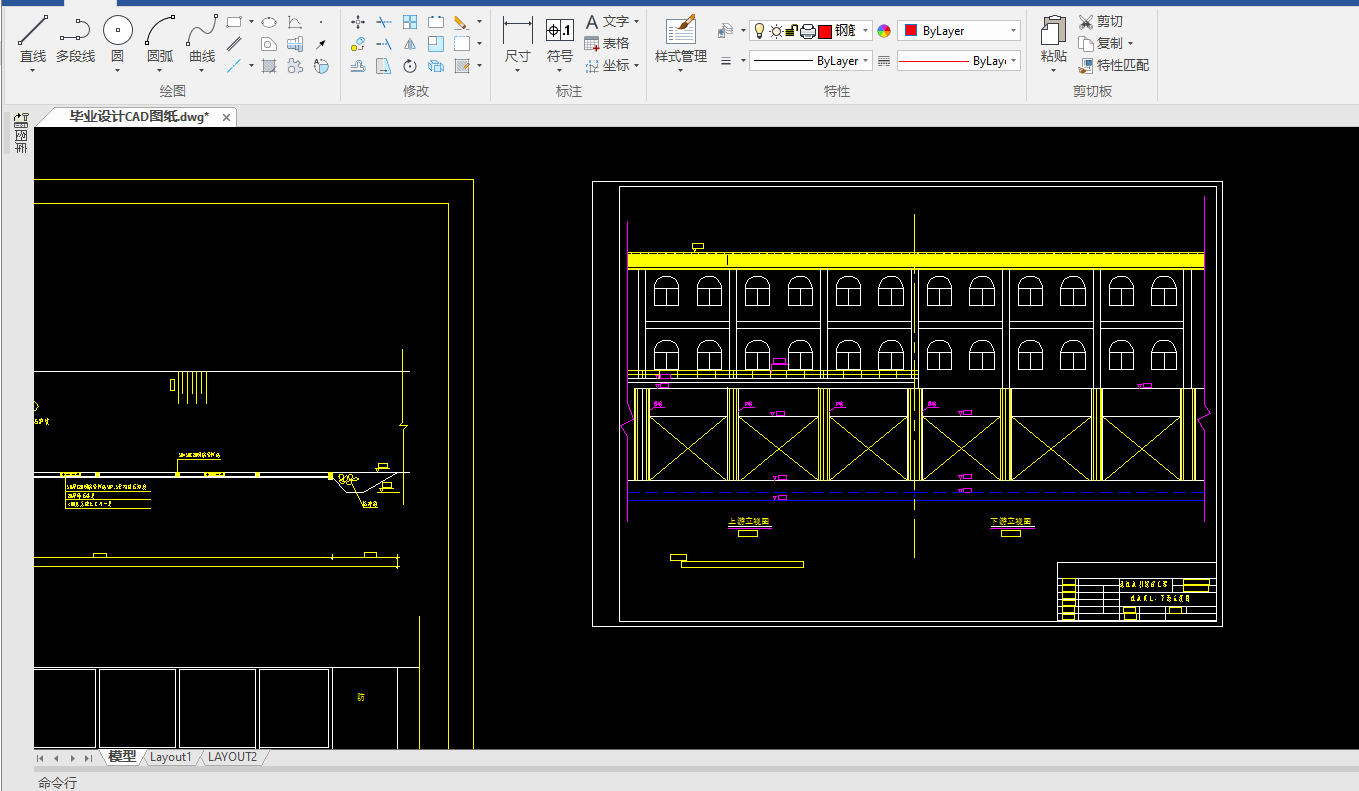Screen dimensions: 1359x791
Task: Click the rainbow color wheel icon
Action: click(883, 31)
